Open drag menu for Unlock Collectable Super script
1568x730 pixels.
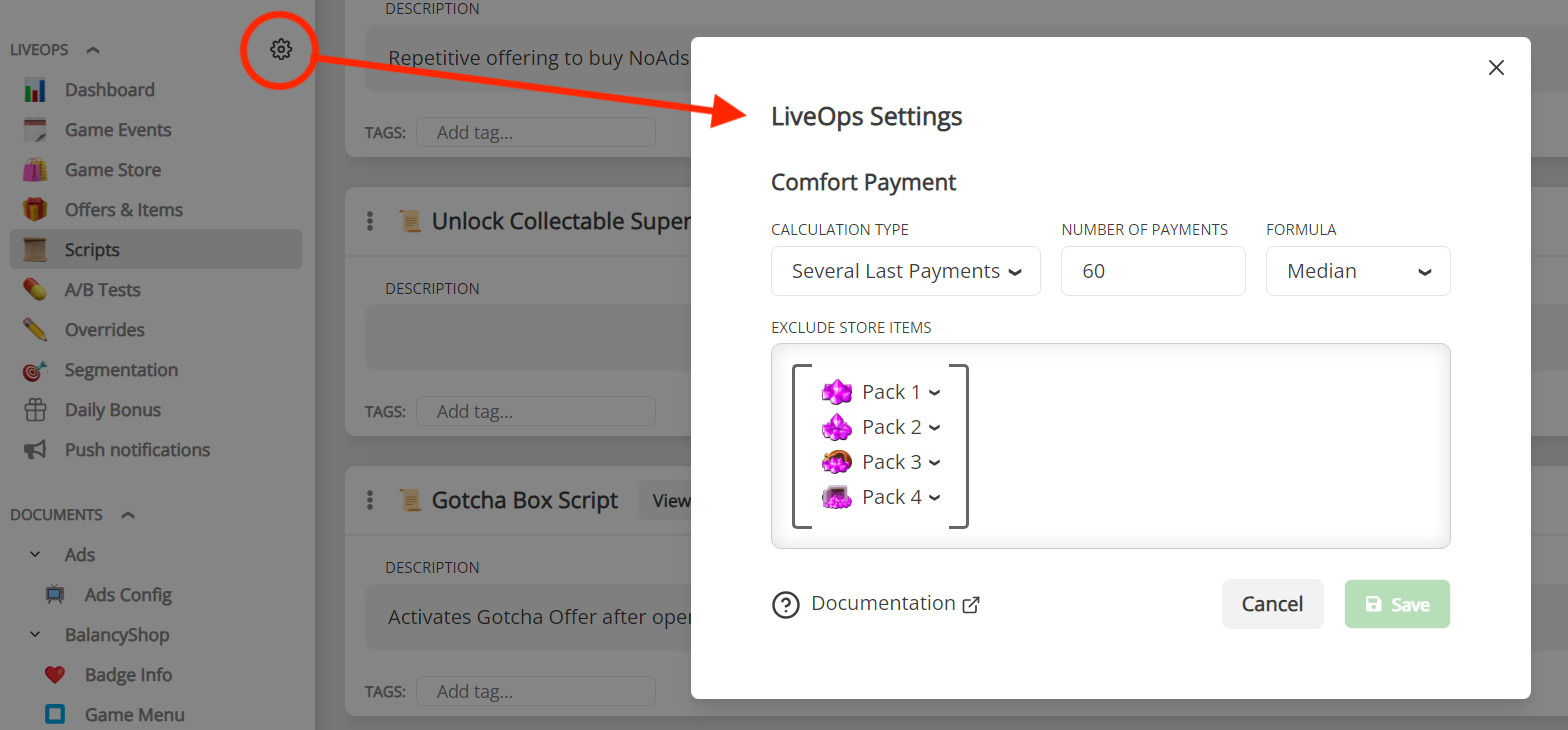[370, 221]
